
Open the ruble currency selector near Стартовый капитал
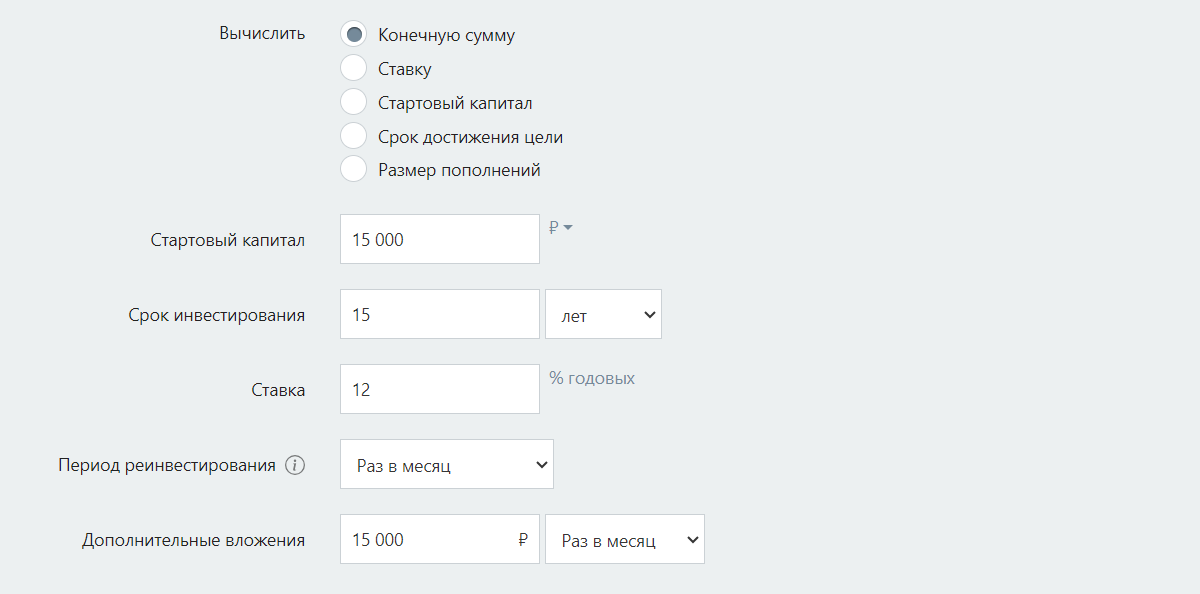click(x=561, y=227)
